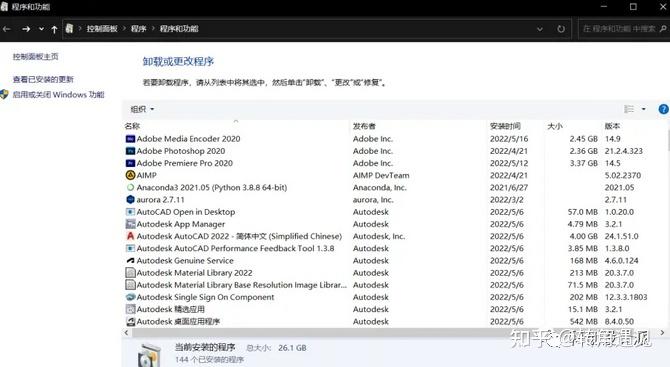Click the 当前安装的程序 details pane icon
Viewport: 670px width, 367px height.
click(x=149, y=355)
